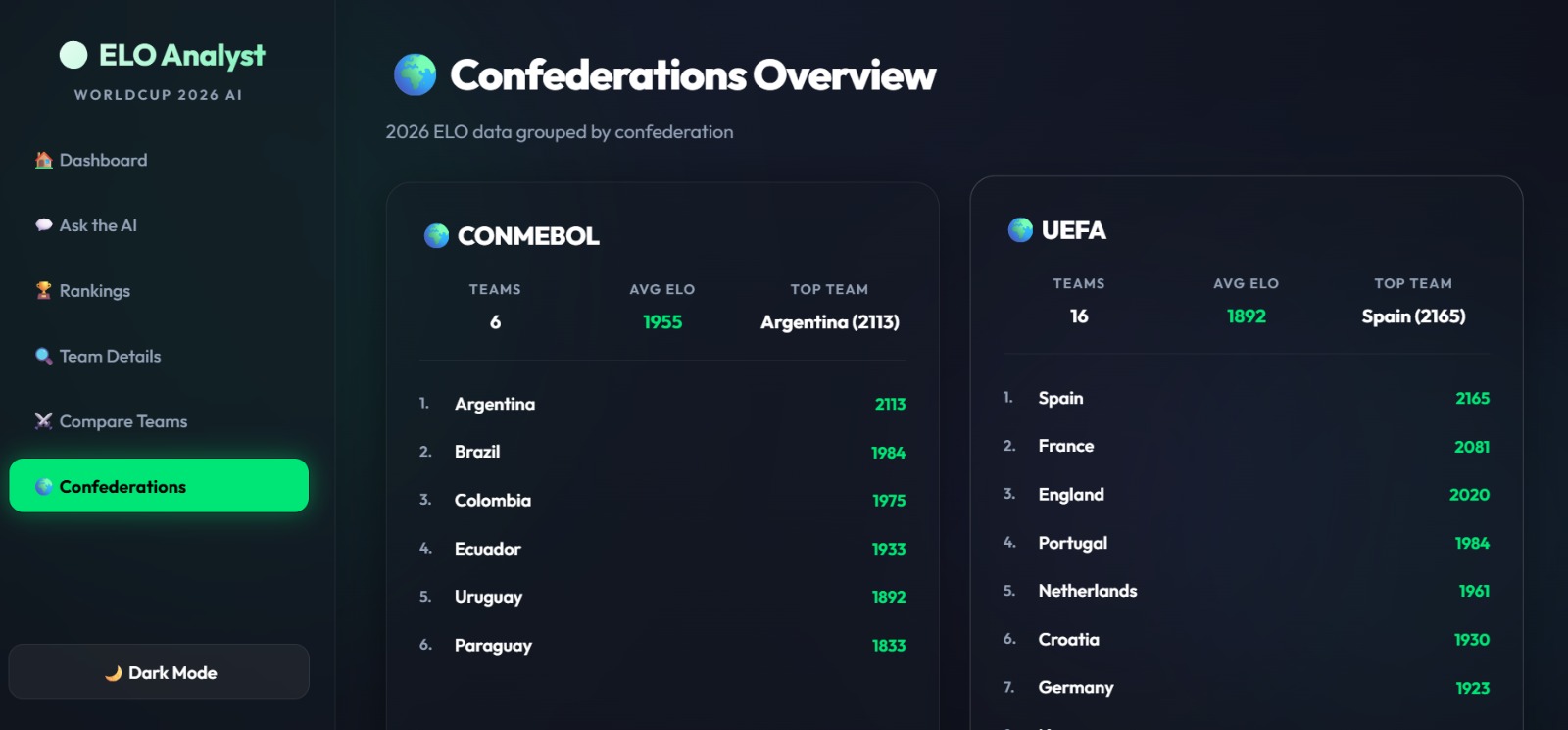1568x730 pixels.
Task: Toggle the Dark Mode switch
Action: coord(159,671)
